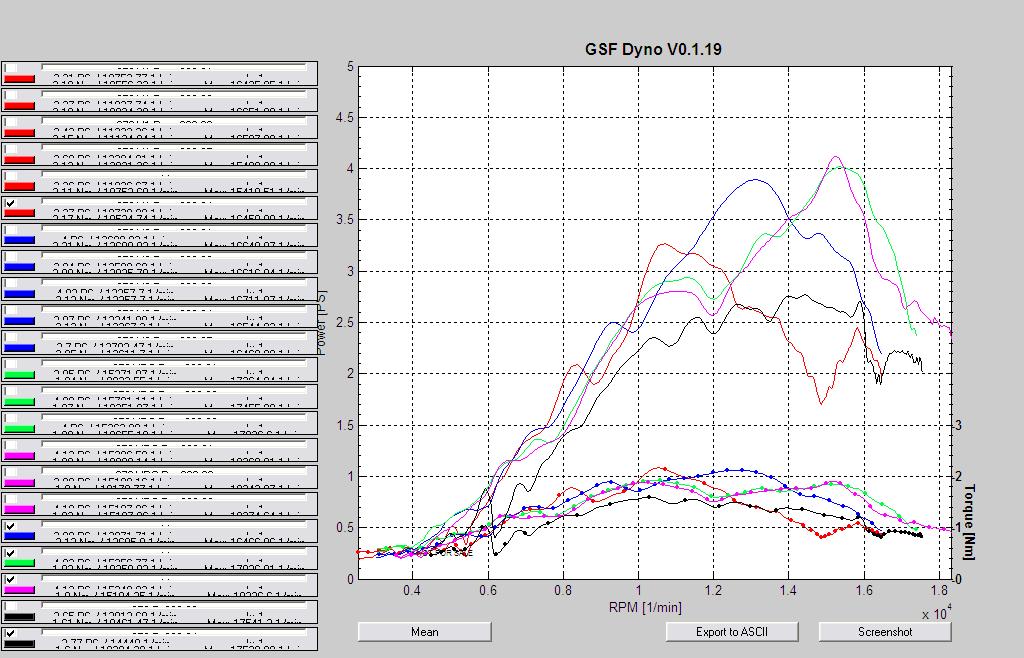Click the GSF Dyno V0.1.19 plot title
The width and height of the screenshot is (1024, 658).
[653, 49]
